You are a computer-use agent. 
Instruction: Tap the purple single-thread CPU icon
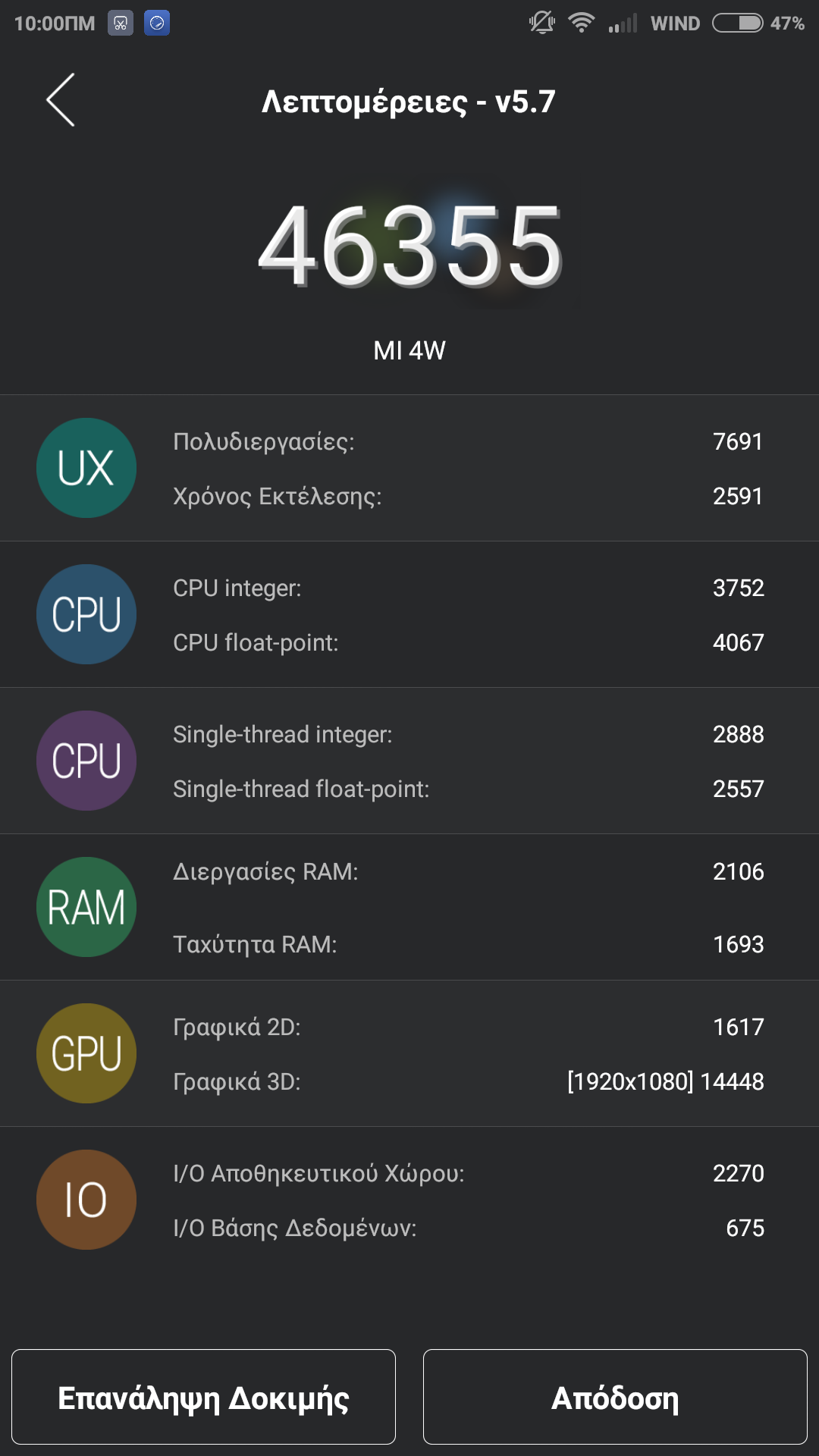pos(86,761)
